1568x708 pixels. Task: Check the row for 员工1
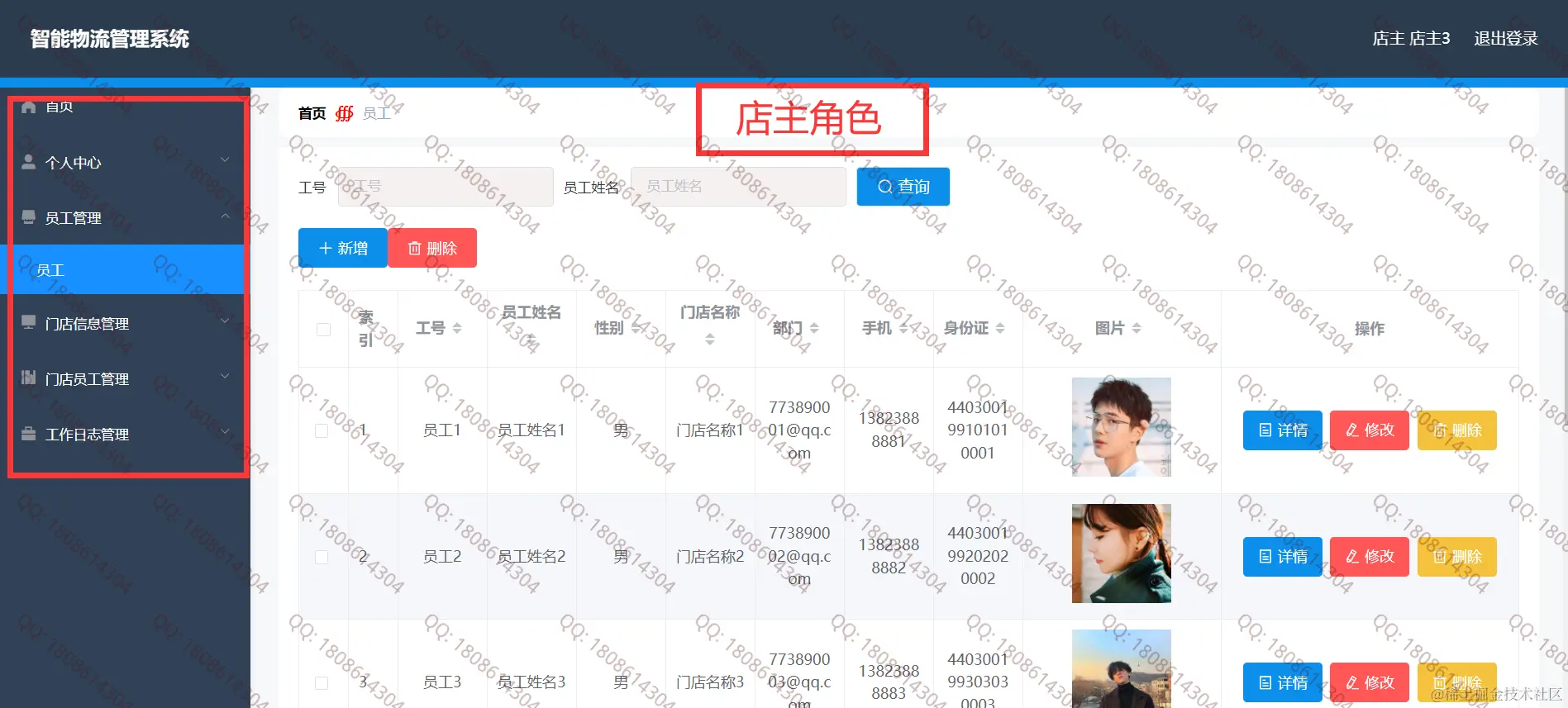pyautogui.click(x=322, y=430)
